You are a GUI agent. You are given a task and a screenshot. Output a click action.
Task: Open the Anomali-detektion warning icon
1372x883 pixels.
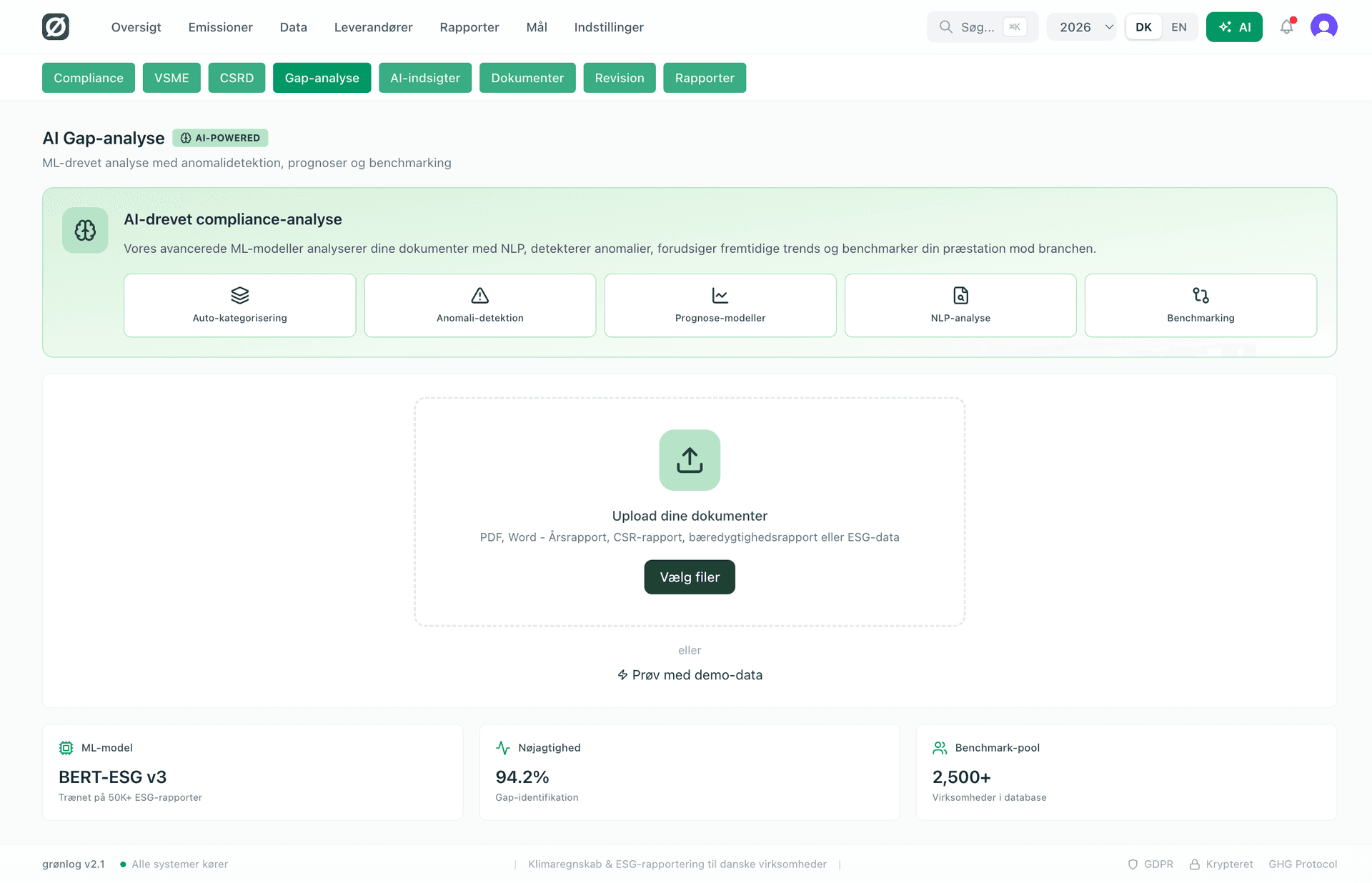479,296
